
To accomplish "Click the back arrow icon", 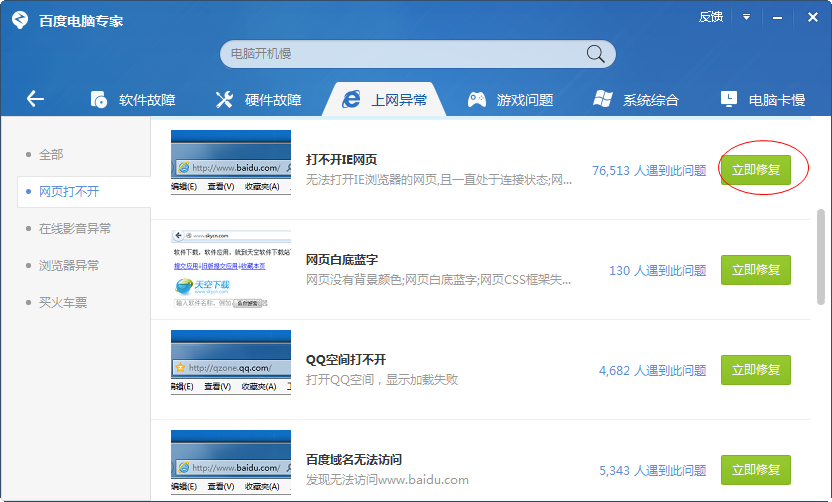I will (x=35, y=98).
